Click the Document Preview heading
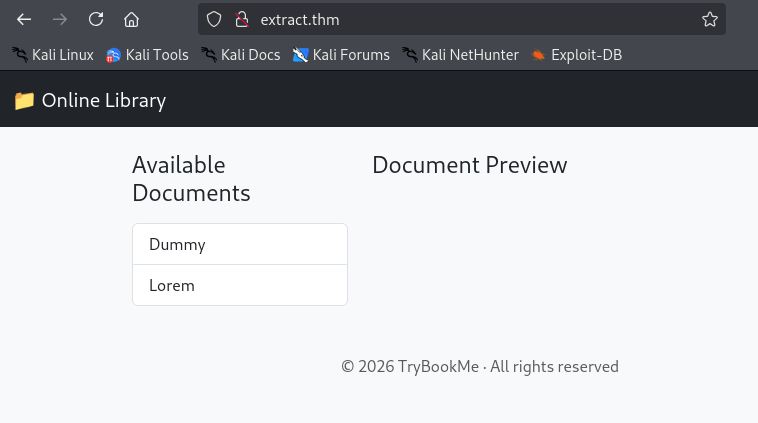This screenshot has width=758, height=423. [469, 165]
